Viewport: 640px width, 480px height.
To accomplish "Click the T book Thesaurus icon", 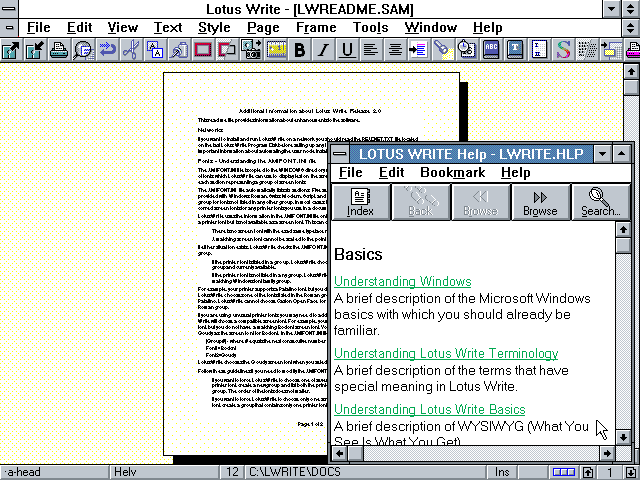I will click(516, 50).
